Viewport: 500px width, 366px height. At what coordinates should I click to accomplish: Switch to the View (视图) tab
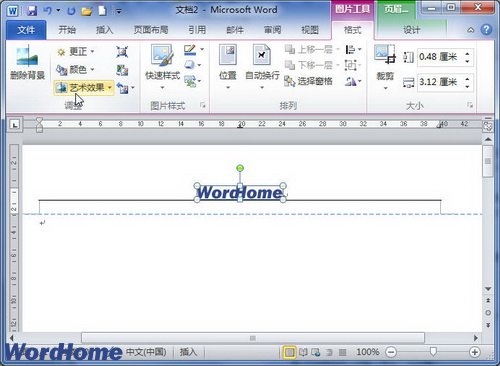(310, 30)
